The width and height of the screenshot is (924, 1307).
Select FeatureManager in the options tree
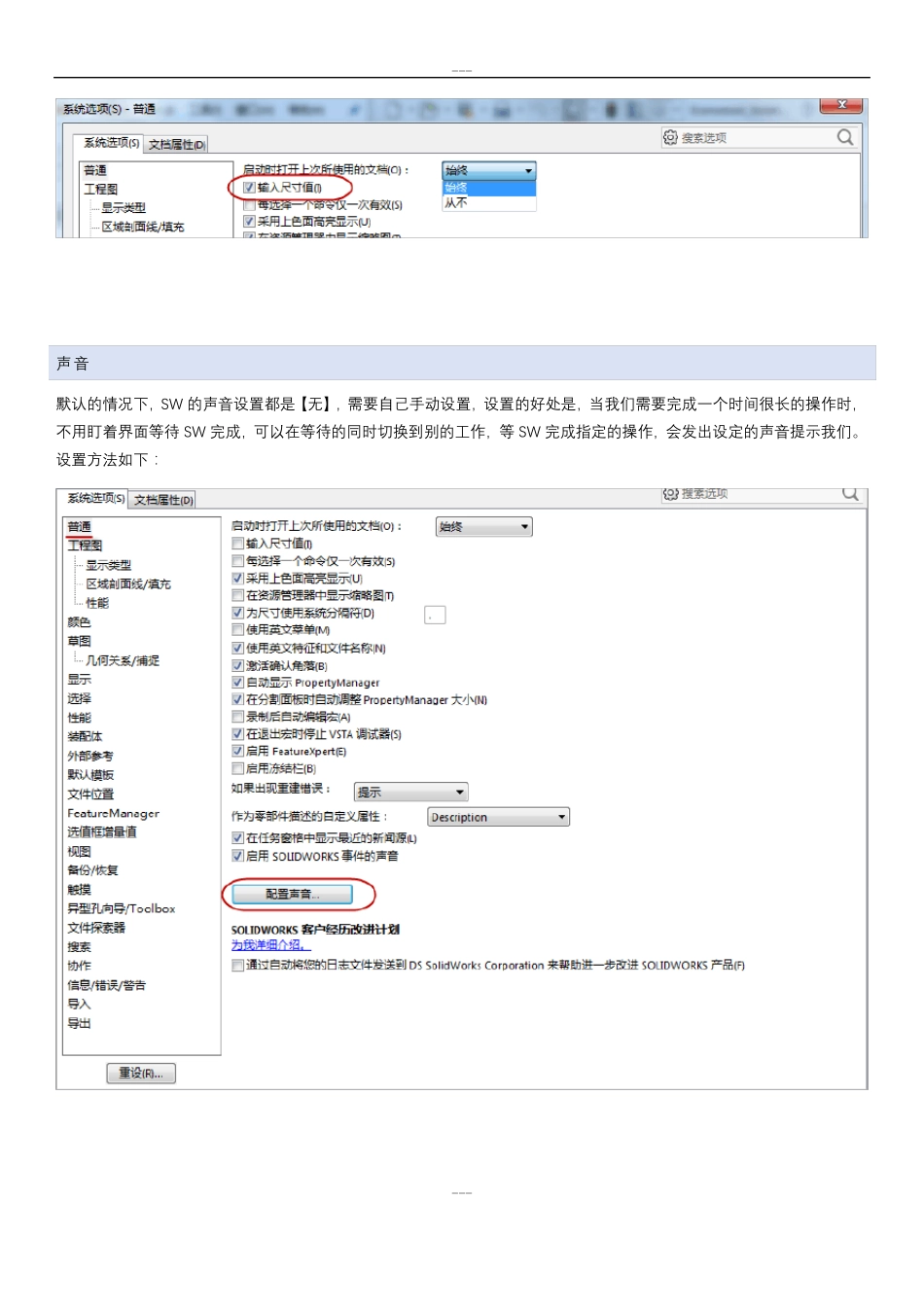[x=113, y=813]
